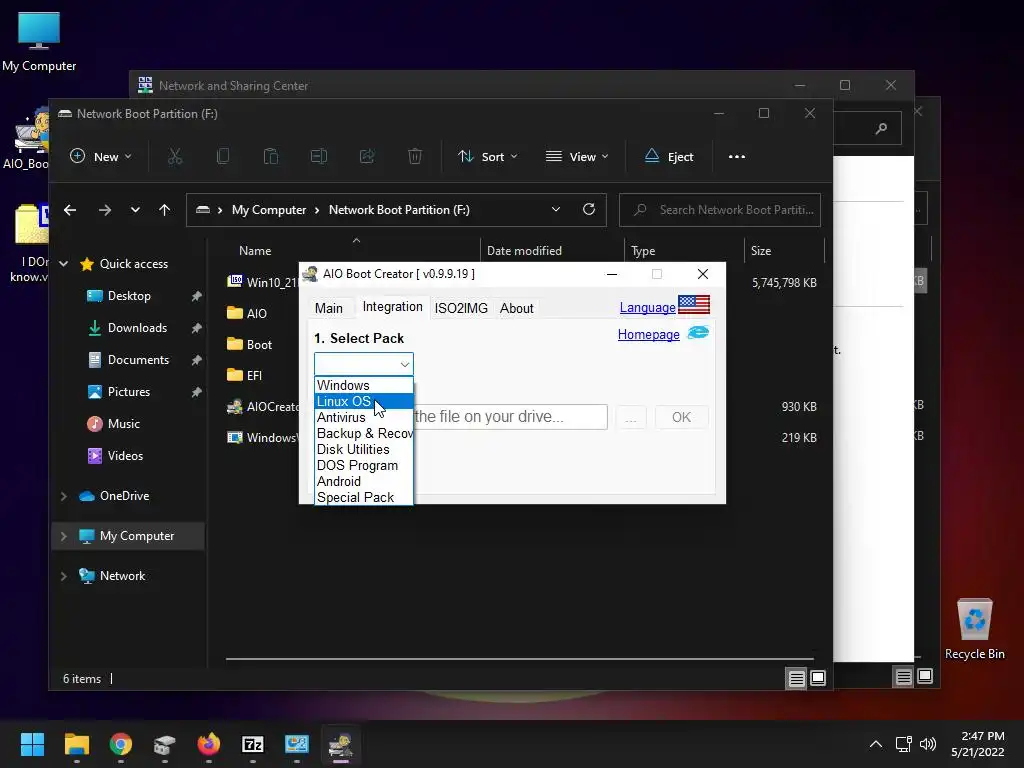Open the Homepage link
This screenshot has width=1024, height=768.
click(648, 334)
